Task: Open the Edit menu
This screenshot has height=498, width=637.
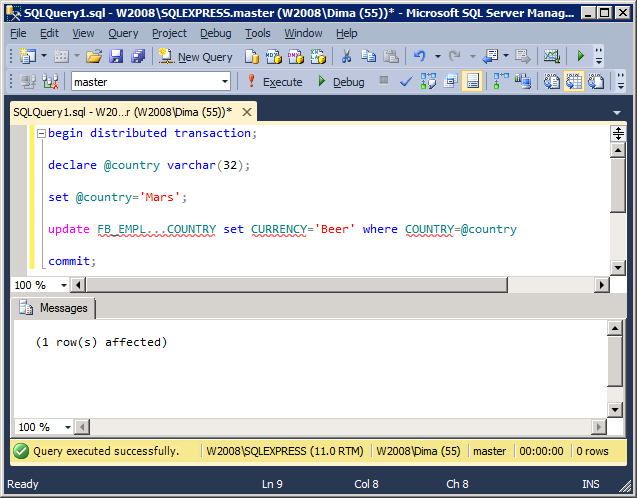Action: [x=49, y=33]
